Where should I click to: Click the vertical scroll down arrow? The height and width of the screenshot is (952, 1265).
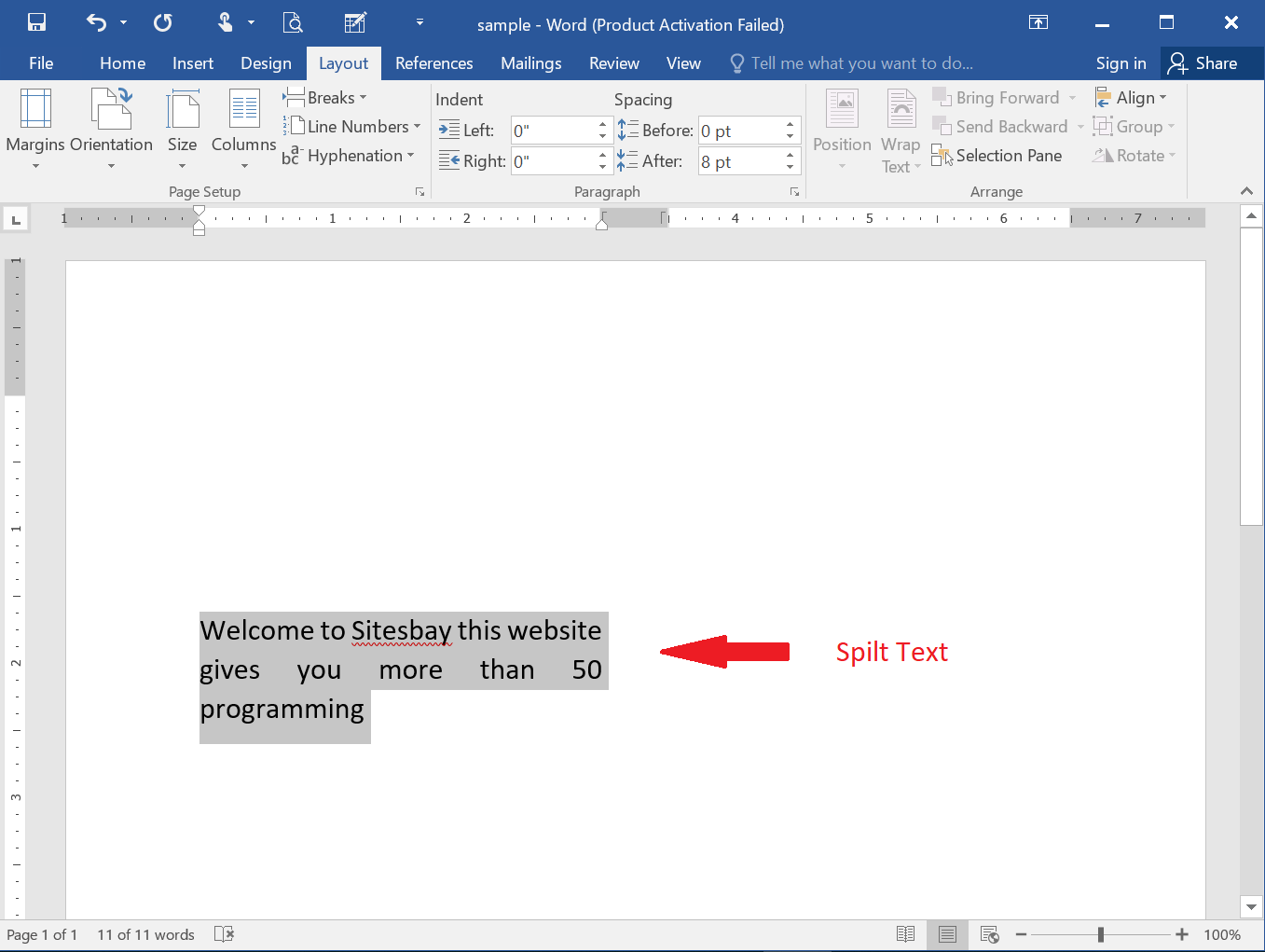click(x=1251, y=906)
